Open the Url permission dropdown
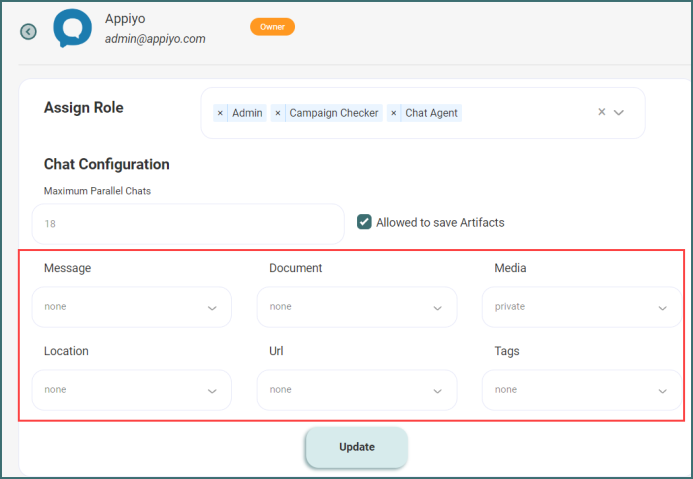This screenshot has width=693, height=479. [x=356, y=390]
